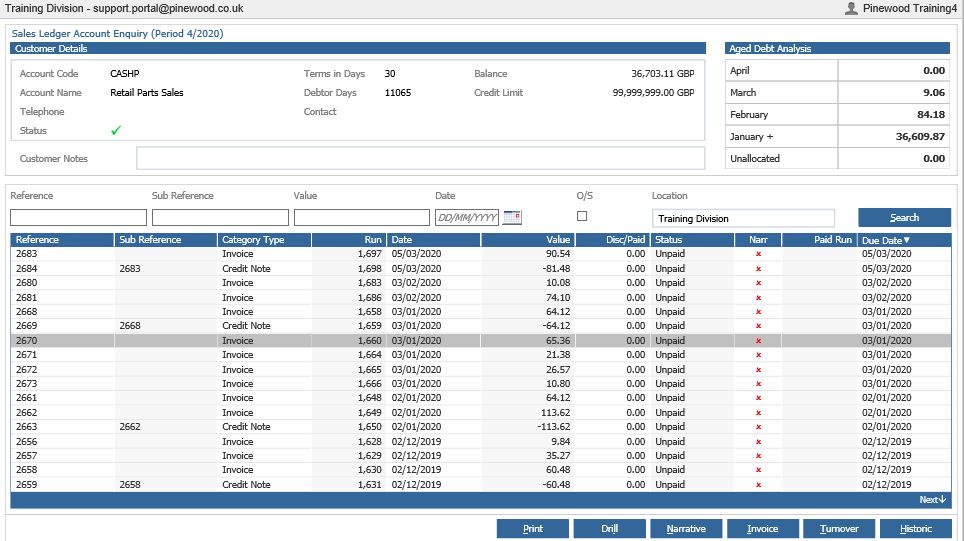Click into the Customer Notes text box

(421, 158)
